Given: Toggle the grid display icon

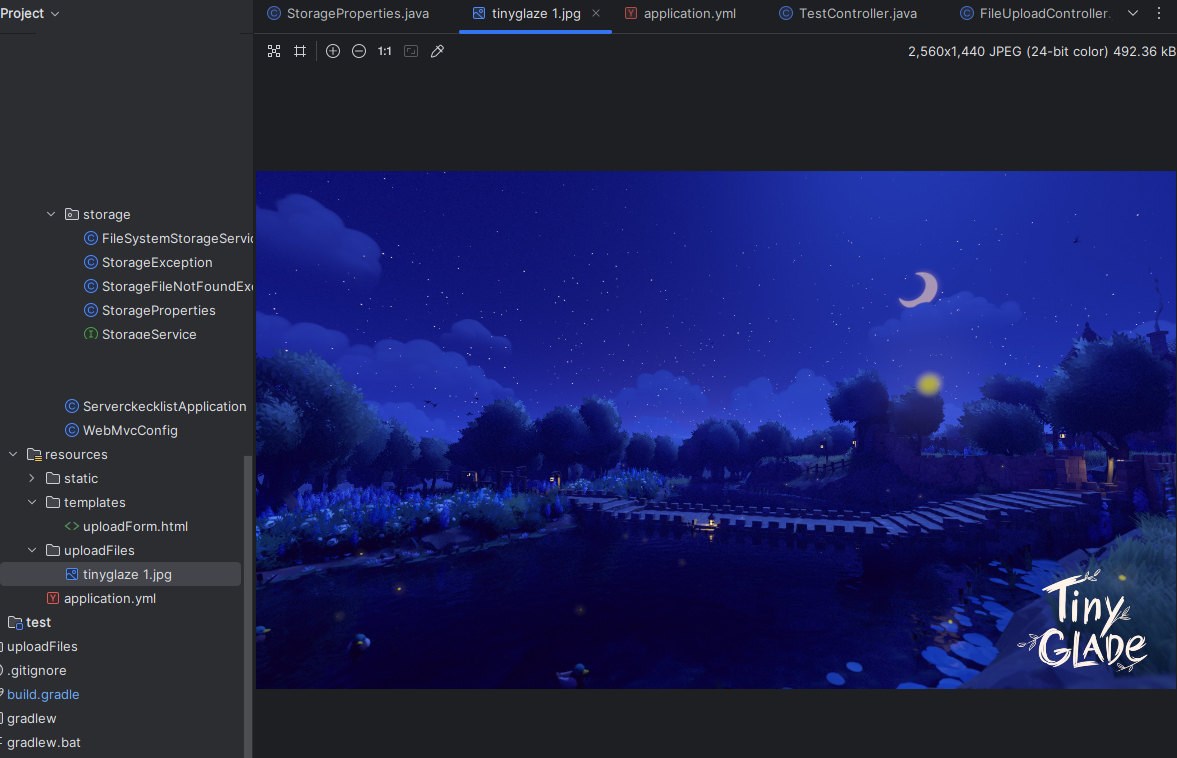Looking at the screenshot, I should click(300, 51).
